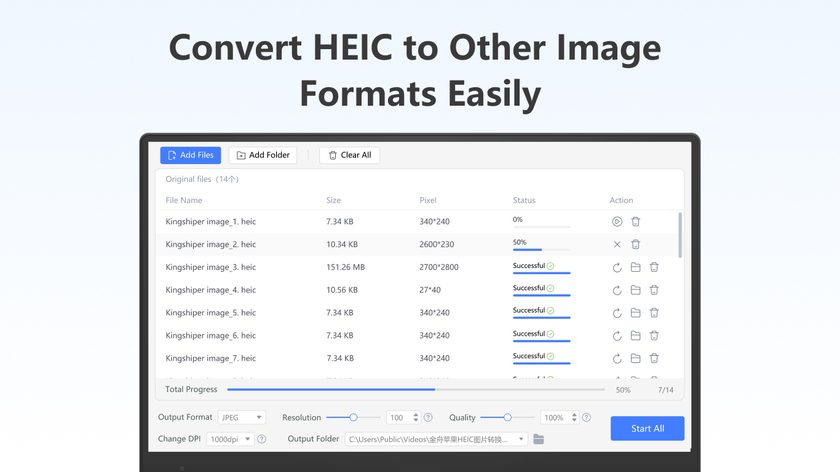Open output folder for Kingshiper image_4
Viewport: 840px width, 472px height.
click(x=635, y=290)
